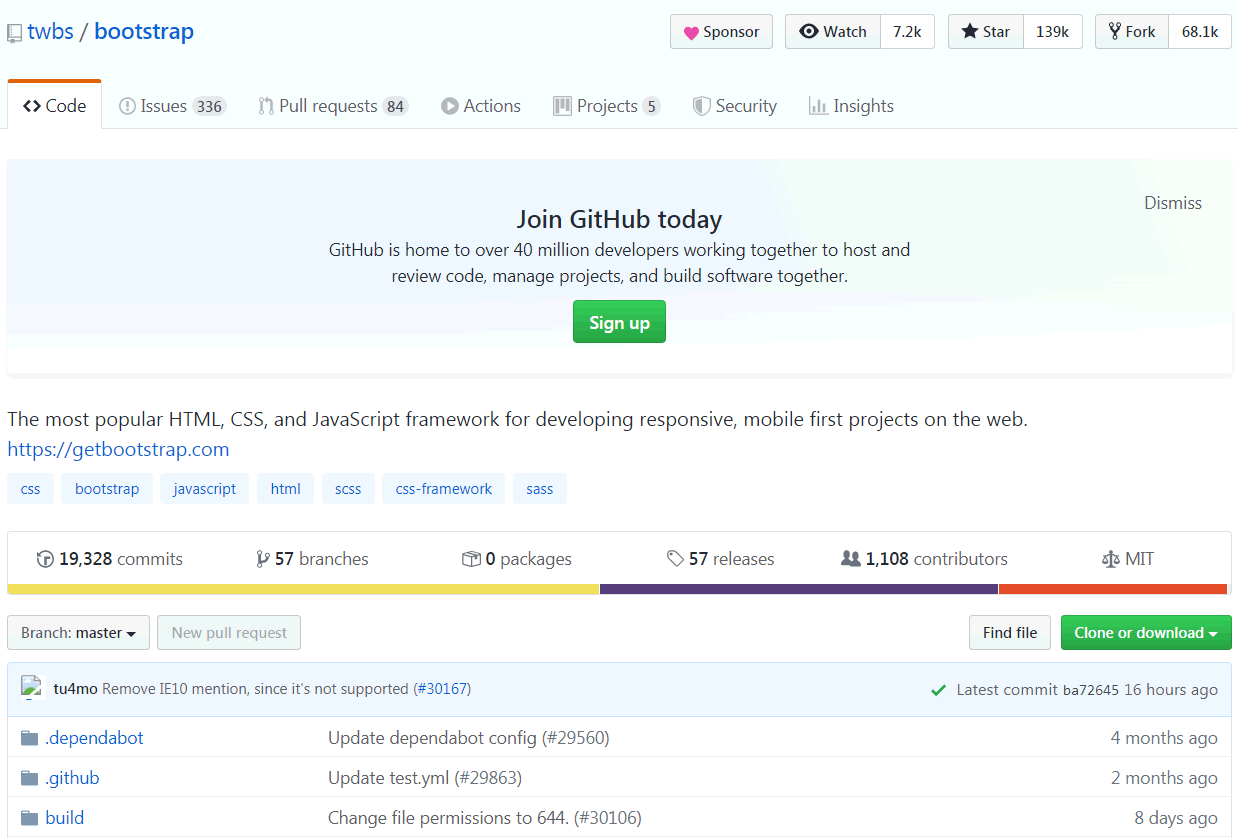1238x838 pixels.
Task: Fork the repository with Fork button
Action: [x=1131, y=32]
